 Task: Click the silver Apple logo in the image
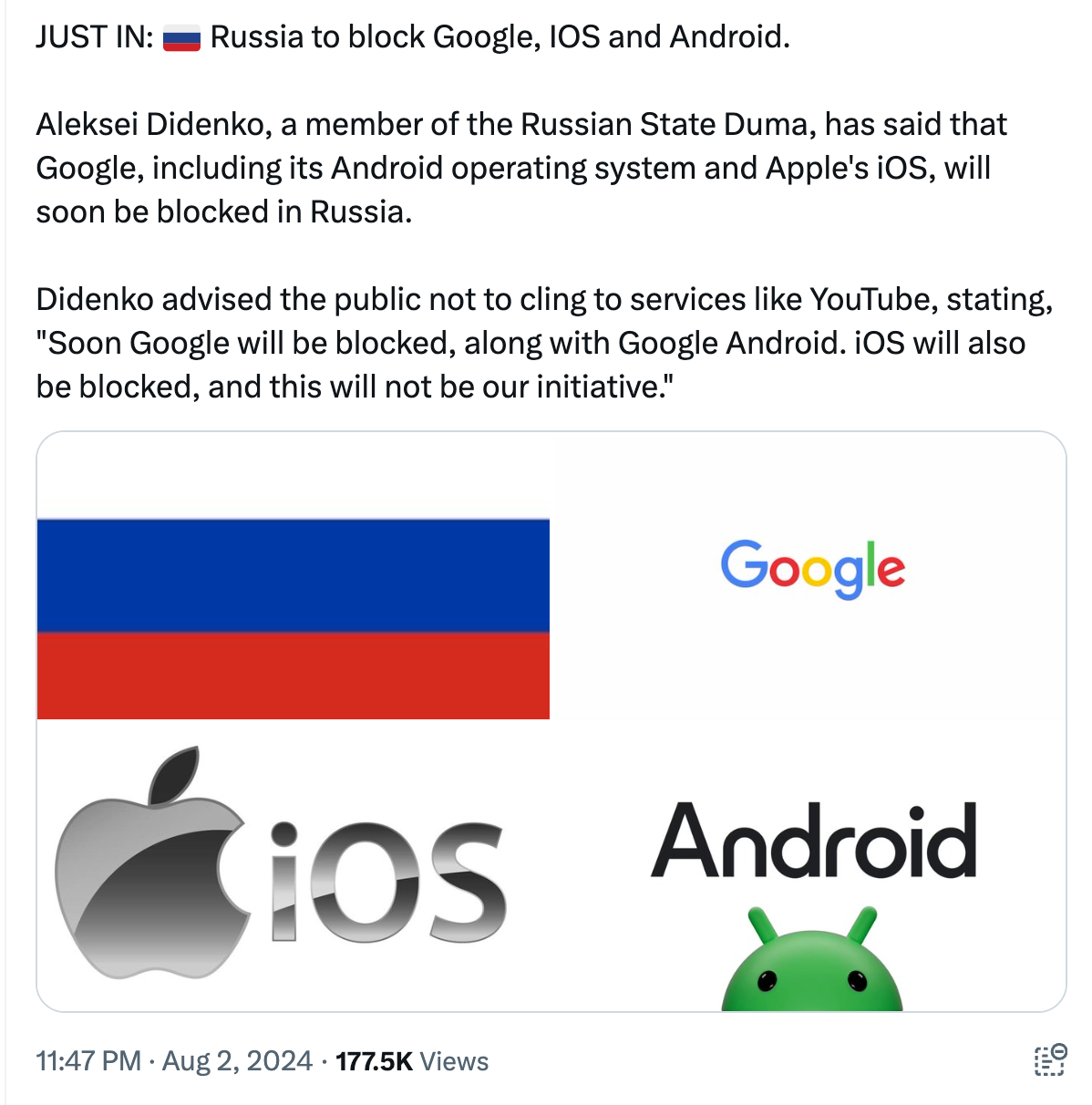point(150,864)
